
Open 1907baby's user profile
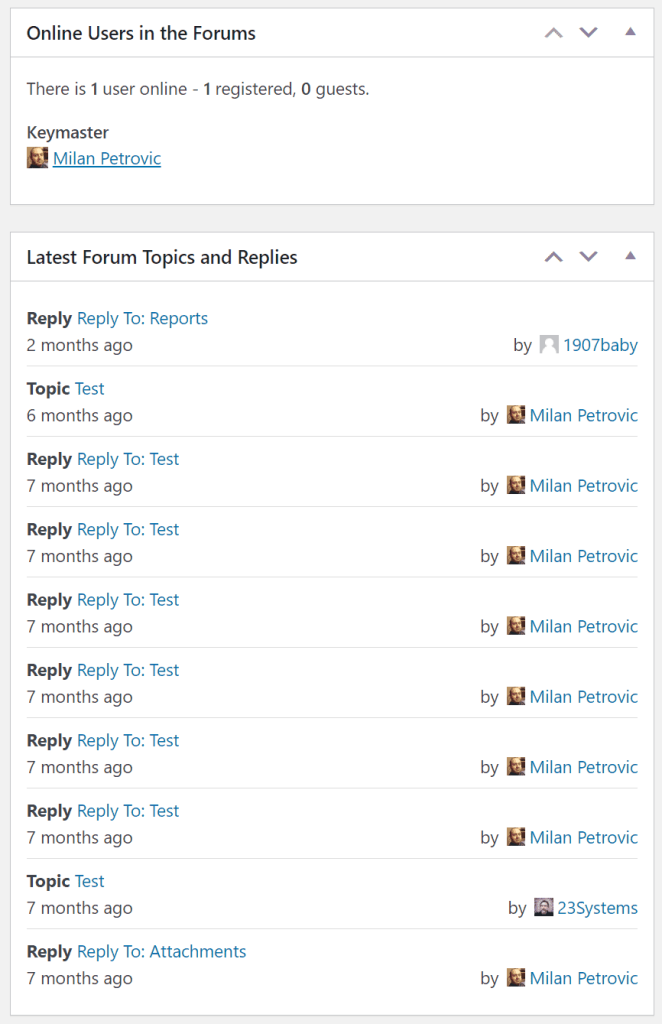601,344
